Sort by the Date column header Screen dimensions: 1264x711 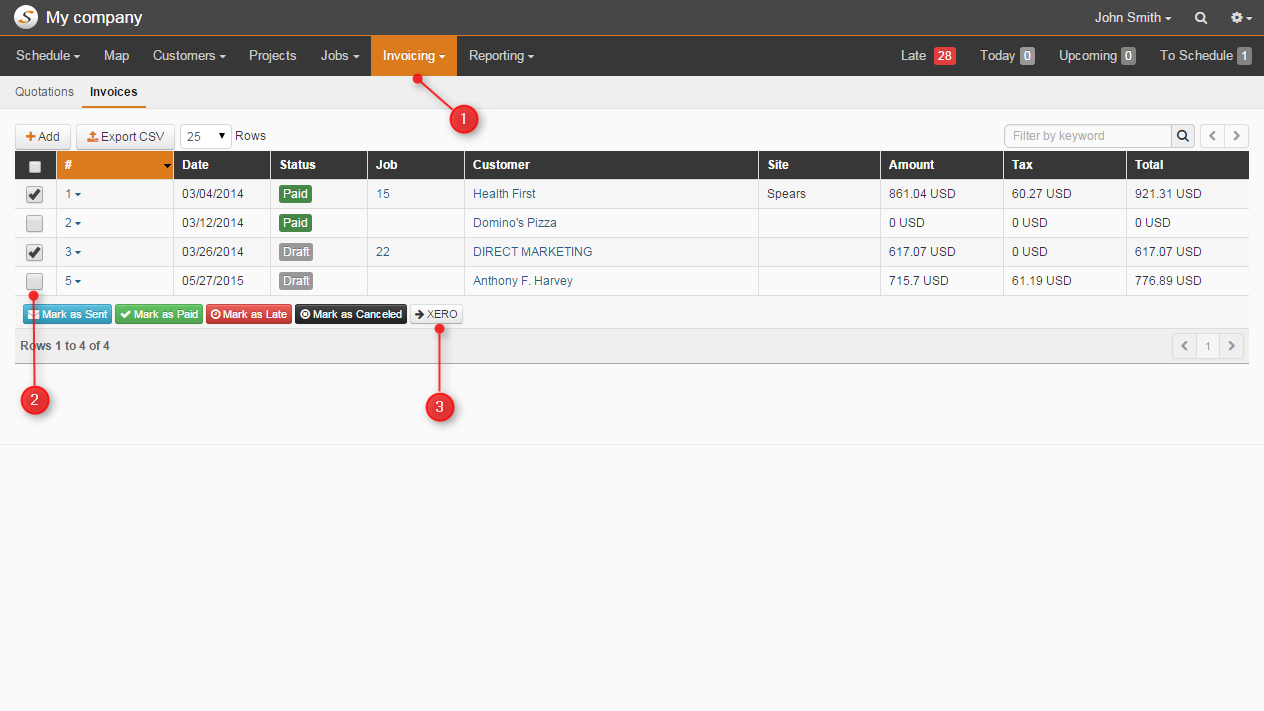tap(222, 165)
